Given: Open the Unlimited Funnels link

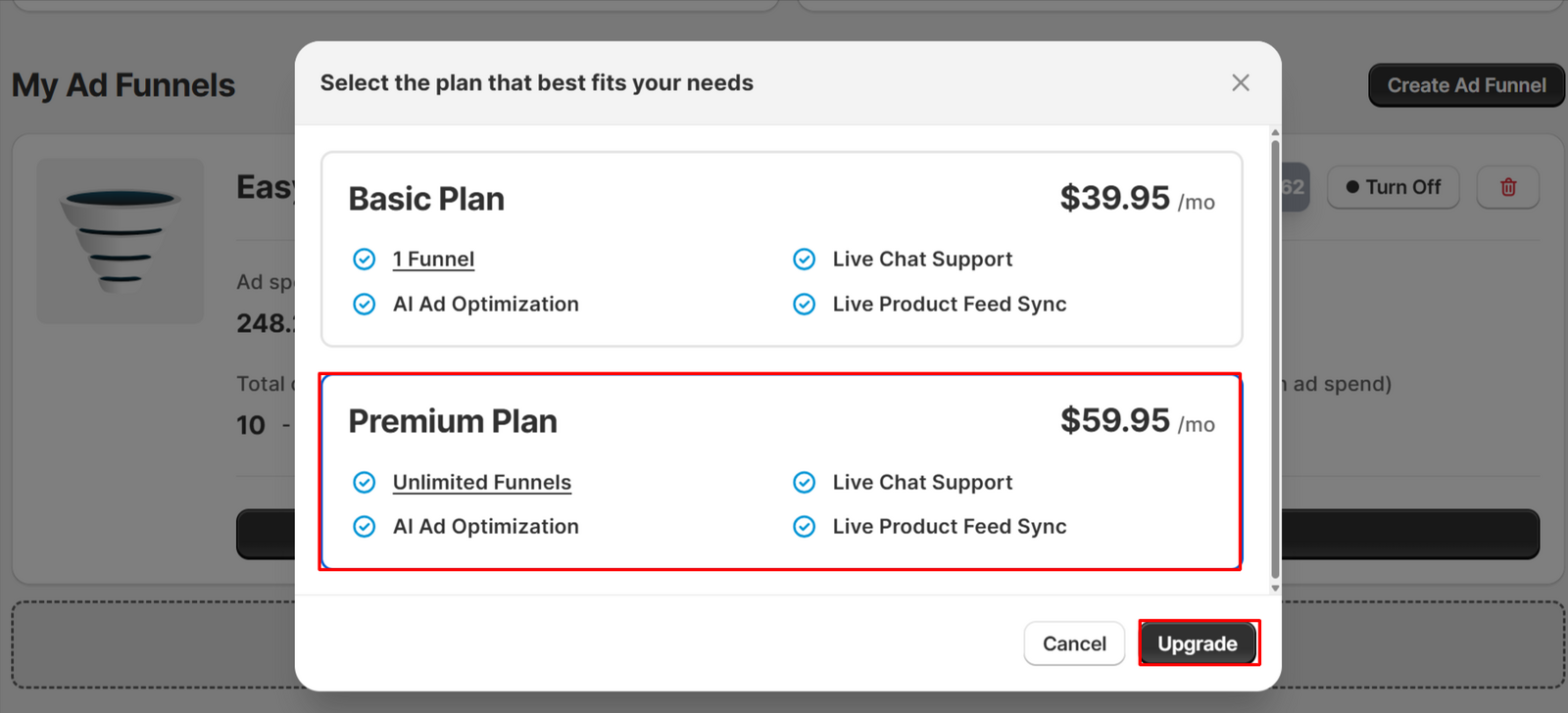Looking at the screenshot, I should 481,483.
